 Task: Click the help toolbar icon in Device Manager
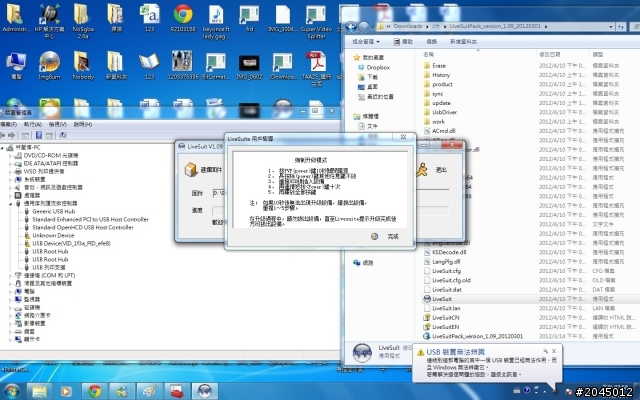coord(39,135)
